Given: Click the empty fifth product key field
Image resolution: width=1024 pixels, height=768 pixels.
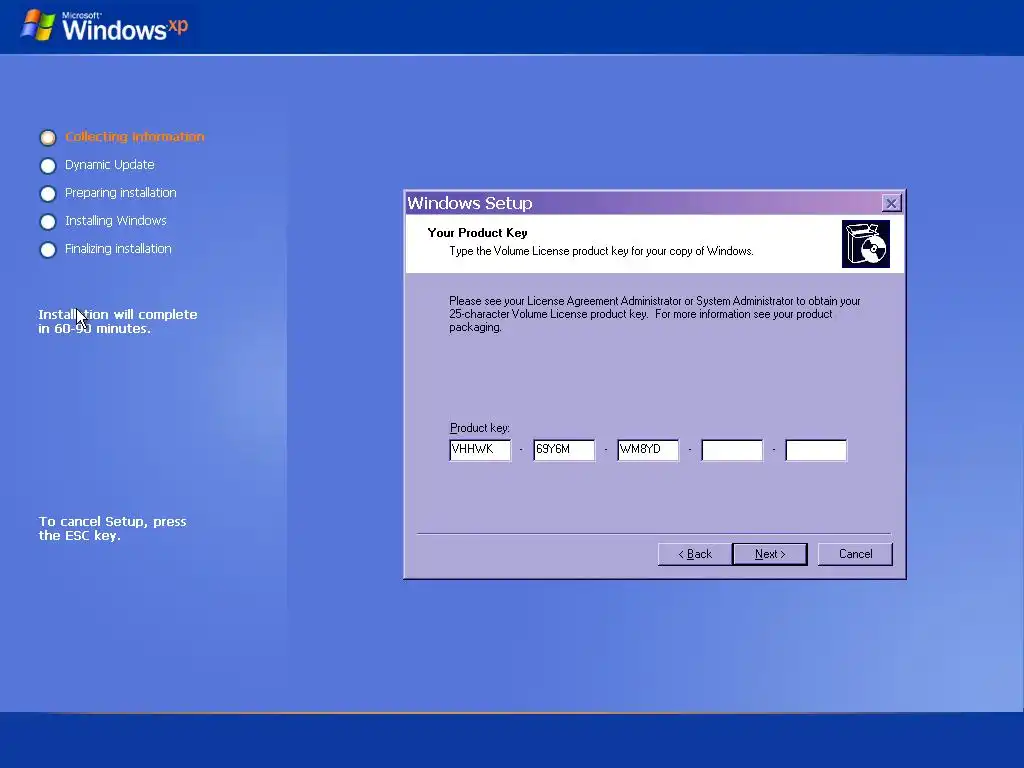Looking at the screenshot, I should pos(816,450).
